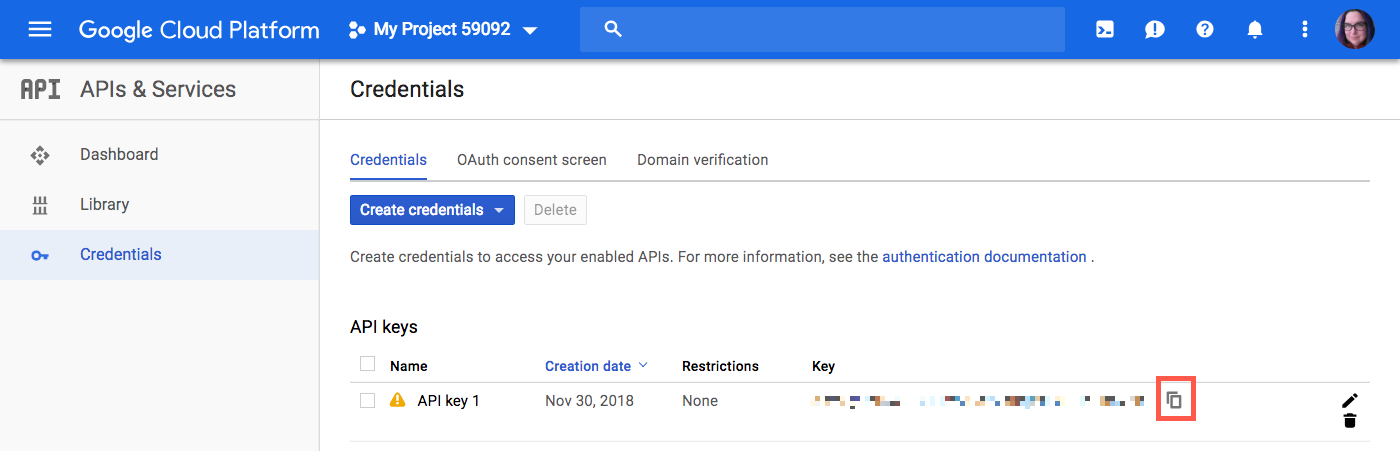Click the API key 1 warning icon
The height and width of the screenshot is (451, 1400).
[x=398, y=400]
